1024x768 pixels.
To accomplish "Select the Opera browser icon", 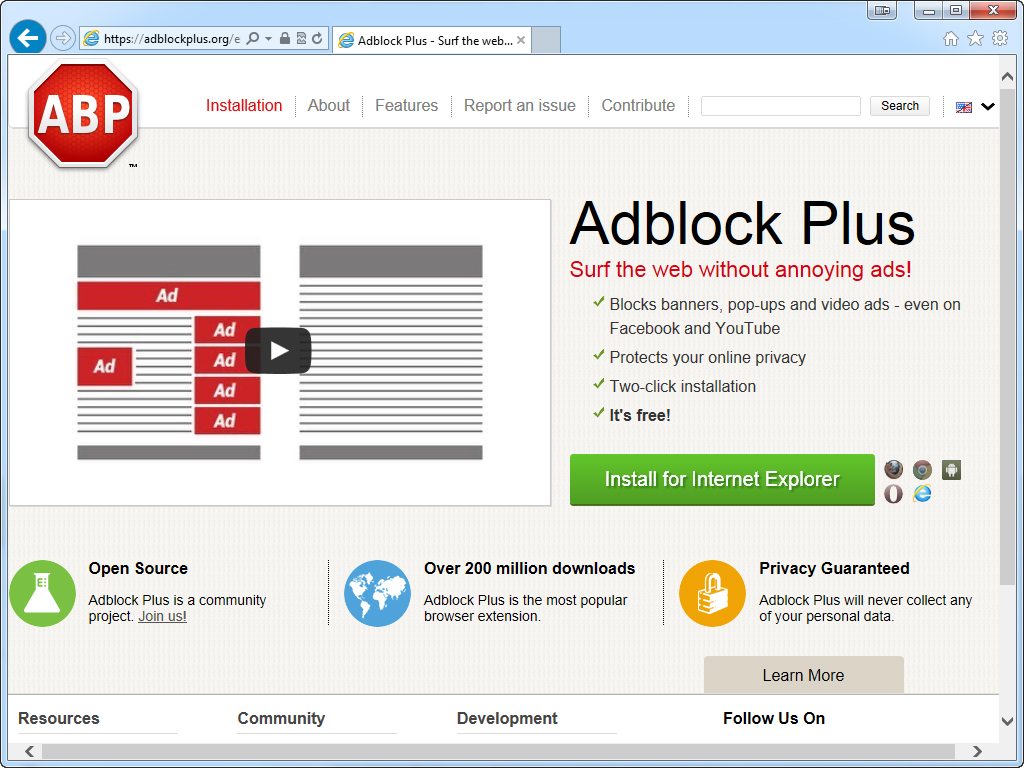I will coord(893,494).
